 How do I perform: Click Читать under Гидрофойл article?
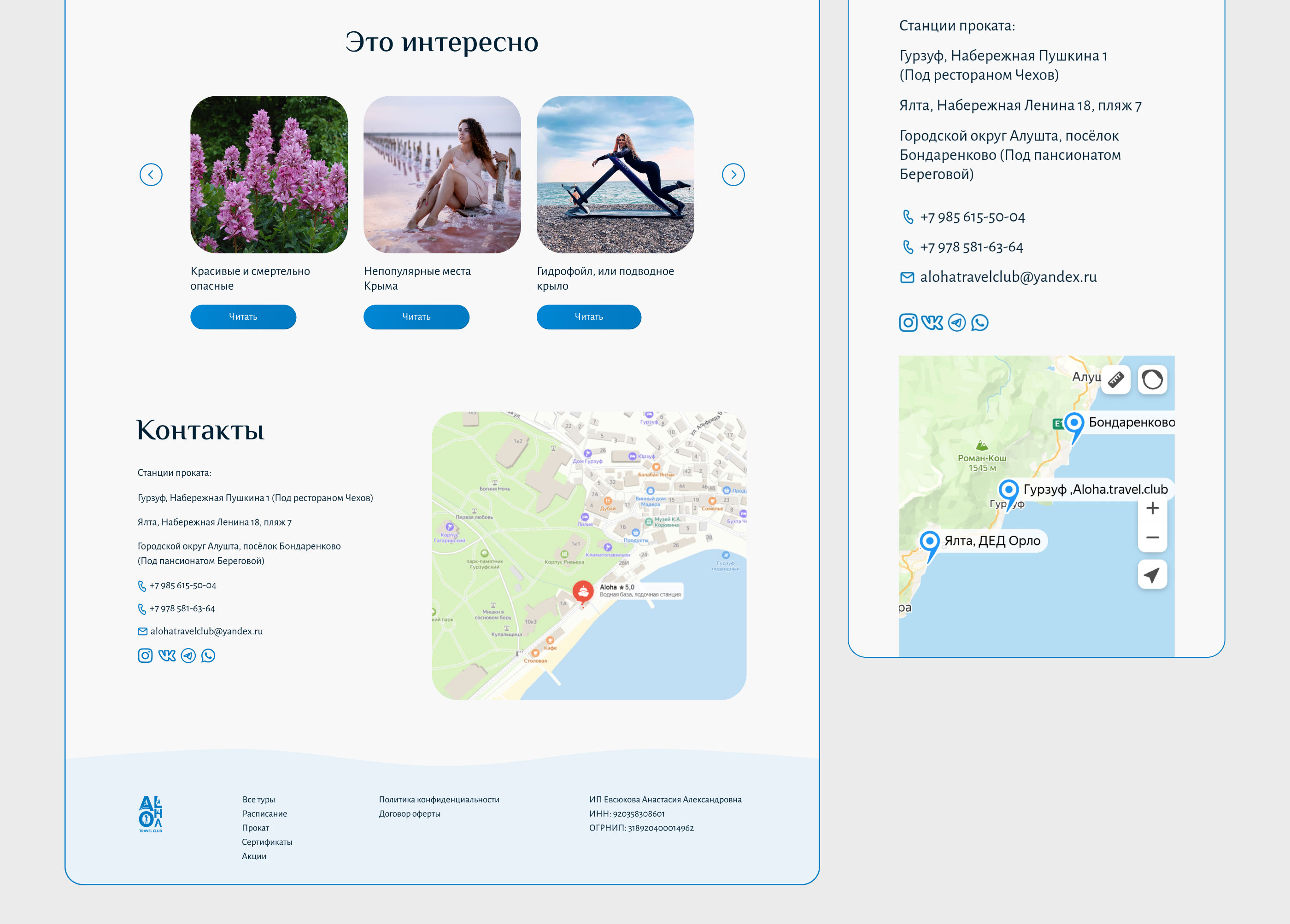click(589, 317)
